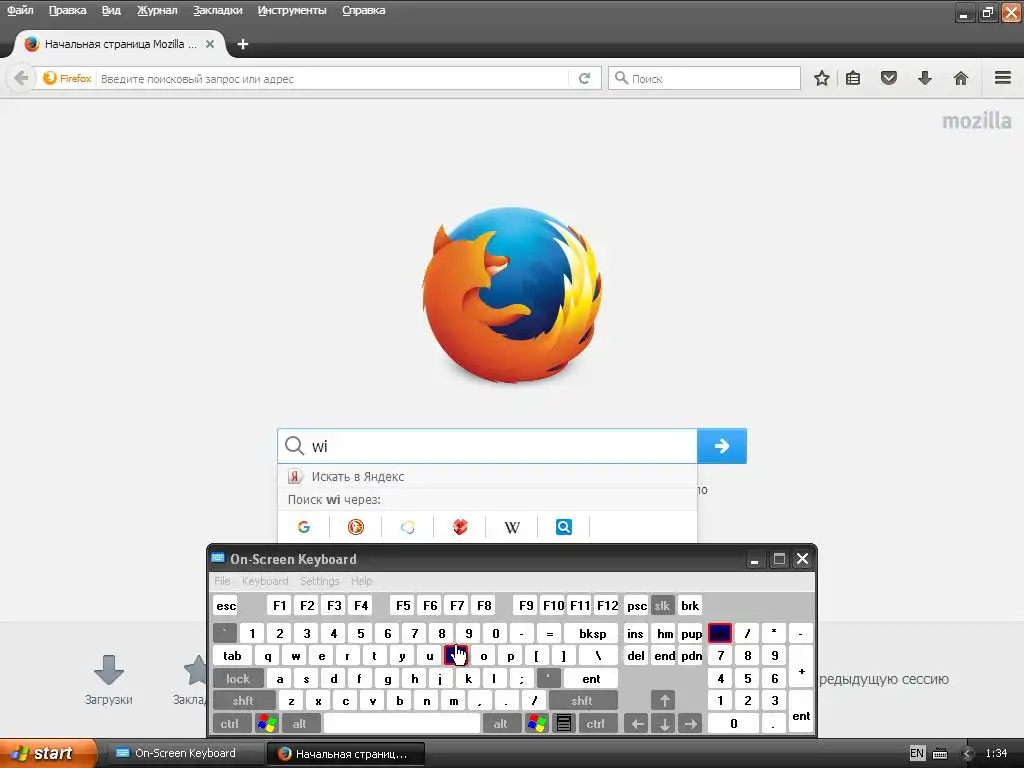Image resolution: width=1024 pixels, height=768 pixels.
Task: Open the Загрузки downloads shortcut
Action: point(108,680)
